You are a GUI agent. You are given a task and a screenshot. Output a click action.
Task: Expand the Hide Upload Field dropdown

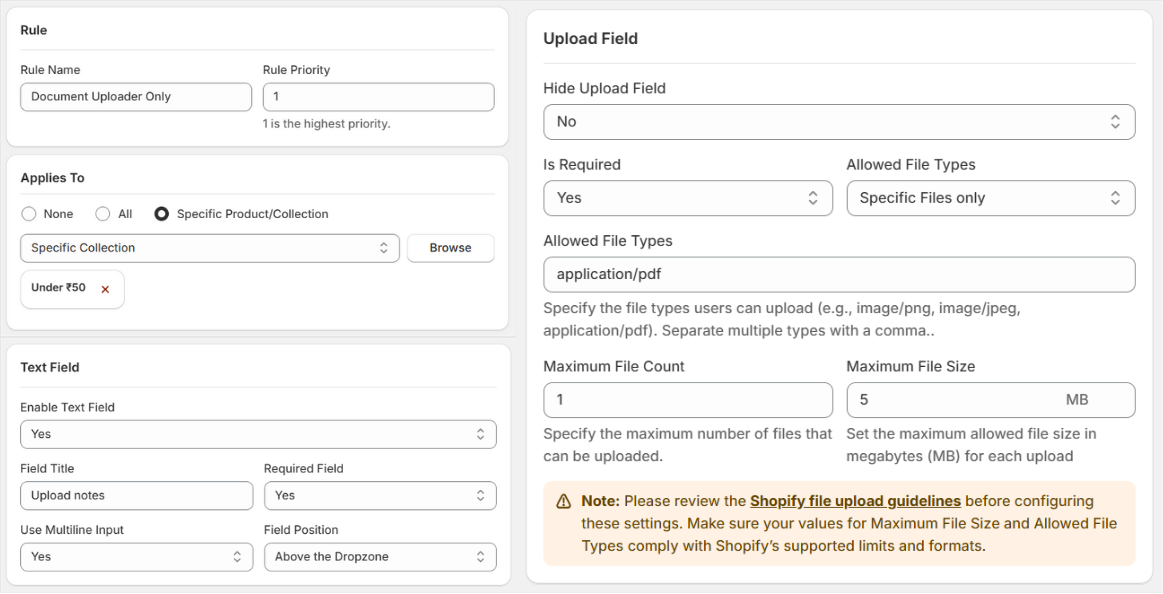click(x=838, y=122)
